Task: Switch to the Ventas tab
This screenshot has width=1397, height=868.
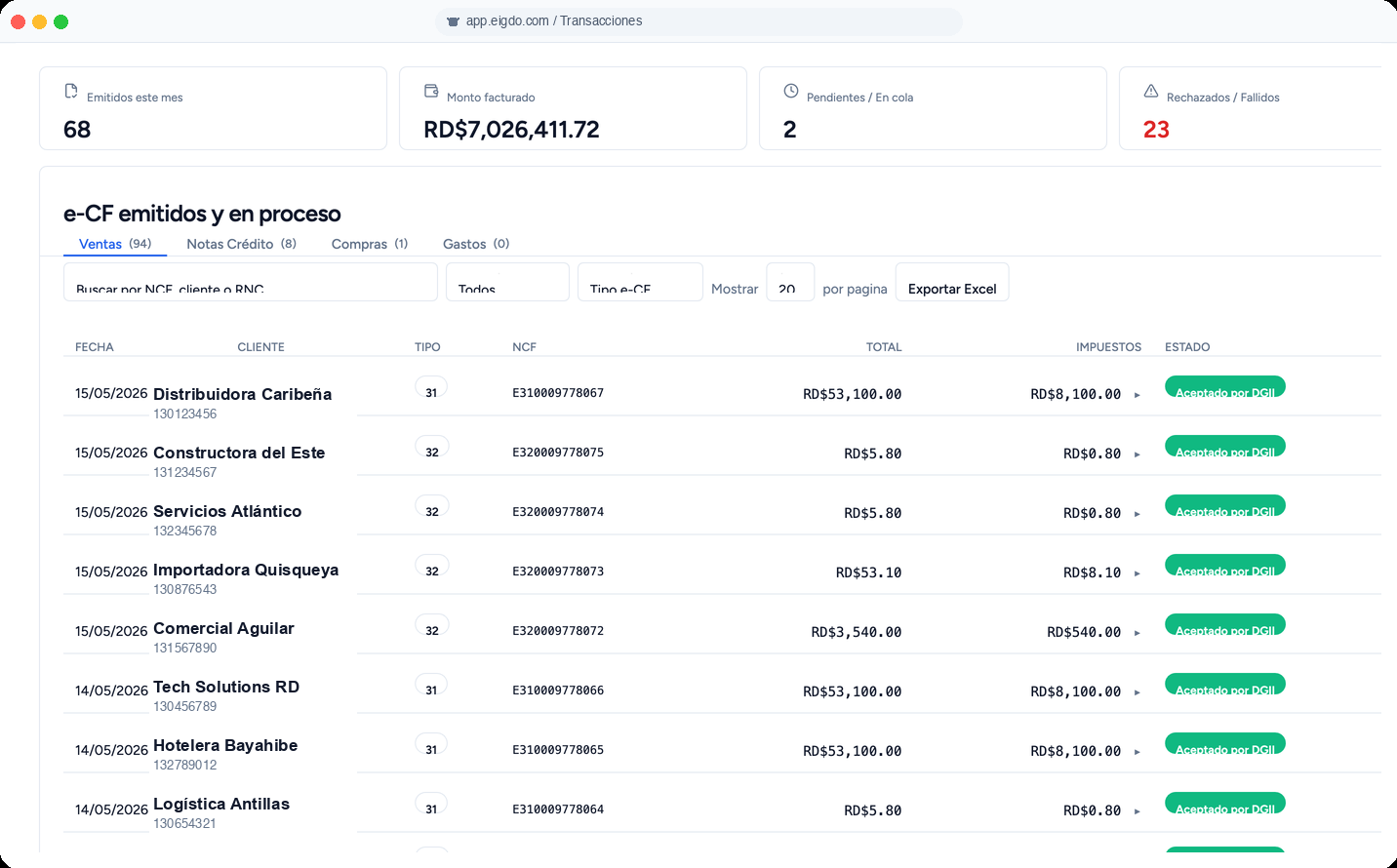Action: click(115, 244)
